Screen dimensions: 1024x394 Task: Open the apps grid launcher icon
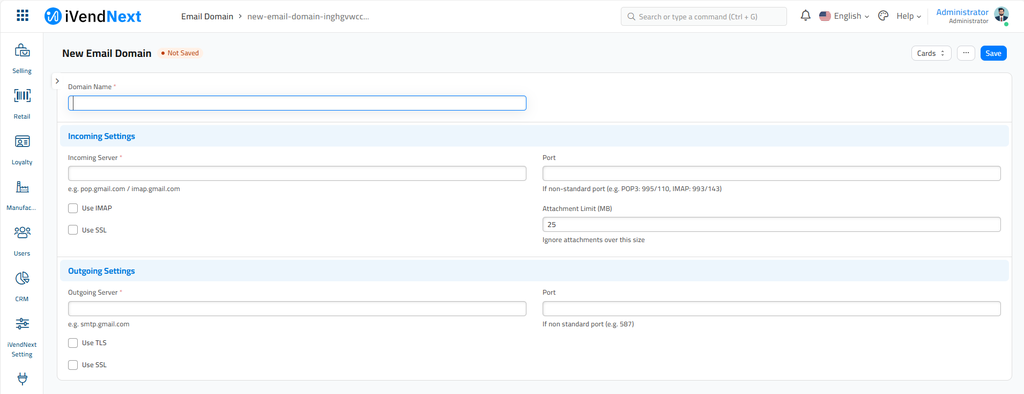click(22, 16)
